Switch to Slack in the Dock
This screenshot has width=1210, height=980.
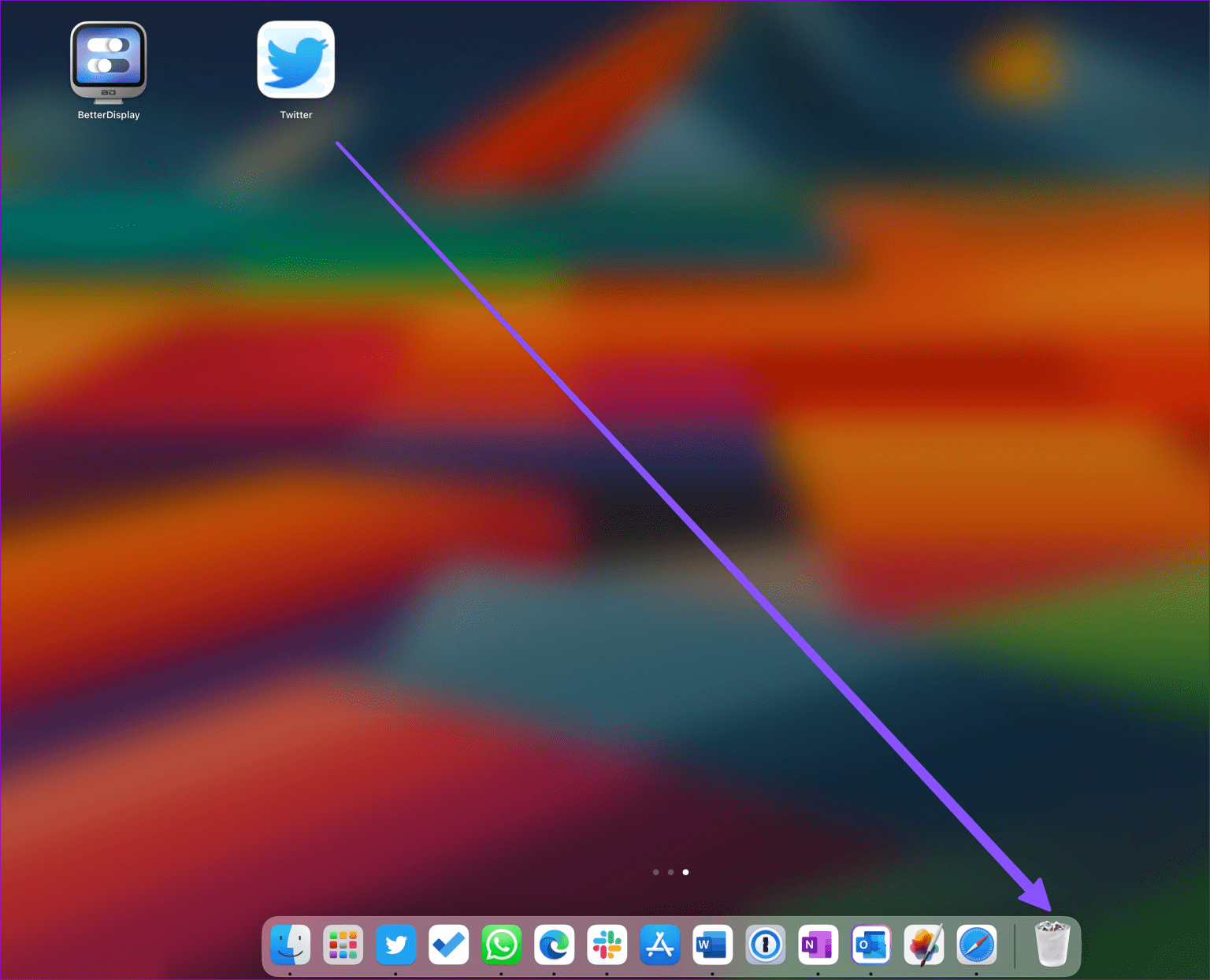click(607, 945)
